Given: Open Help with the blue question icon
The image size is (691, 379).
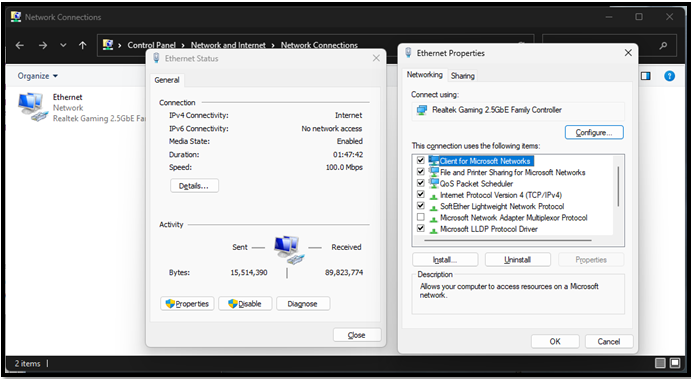Looking at the screenshot, I should click(x=669, y=76).
